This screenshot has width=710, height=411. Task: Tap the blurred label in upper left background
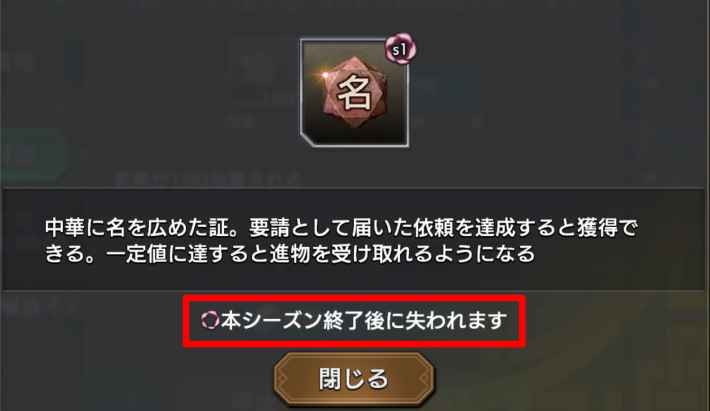[x=18, y=61]
